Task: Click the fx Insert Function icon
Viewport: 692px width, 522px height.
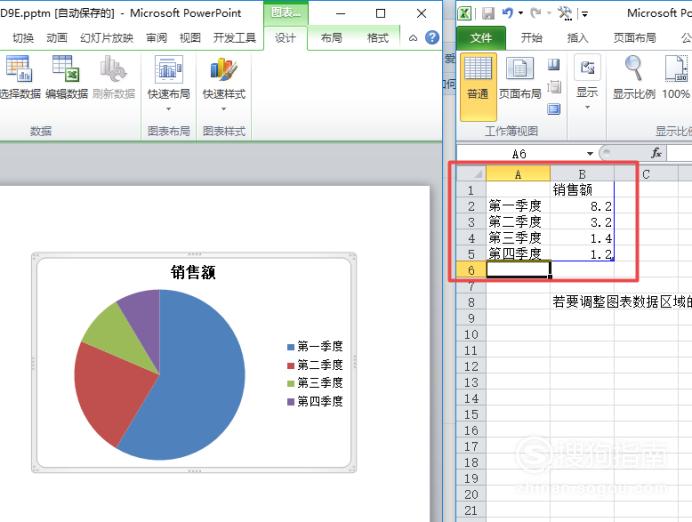Action: [x=656, y=153]
